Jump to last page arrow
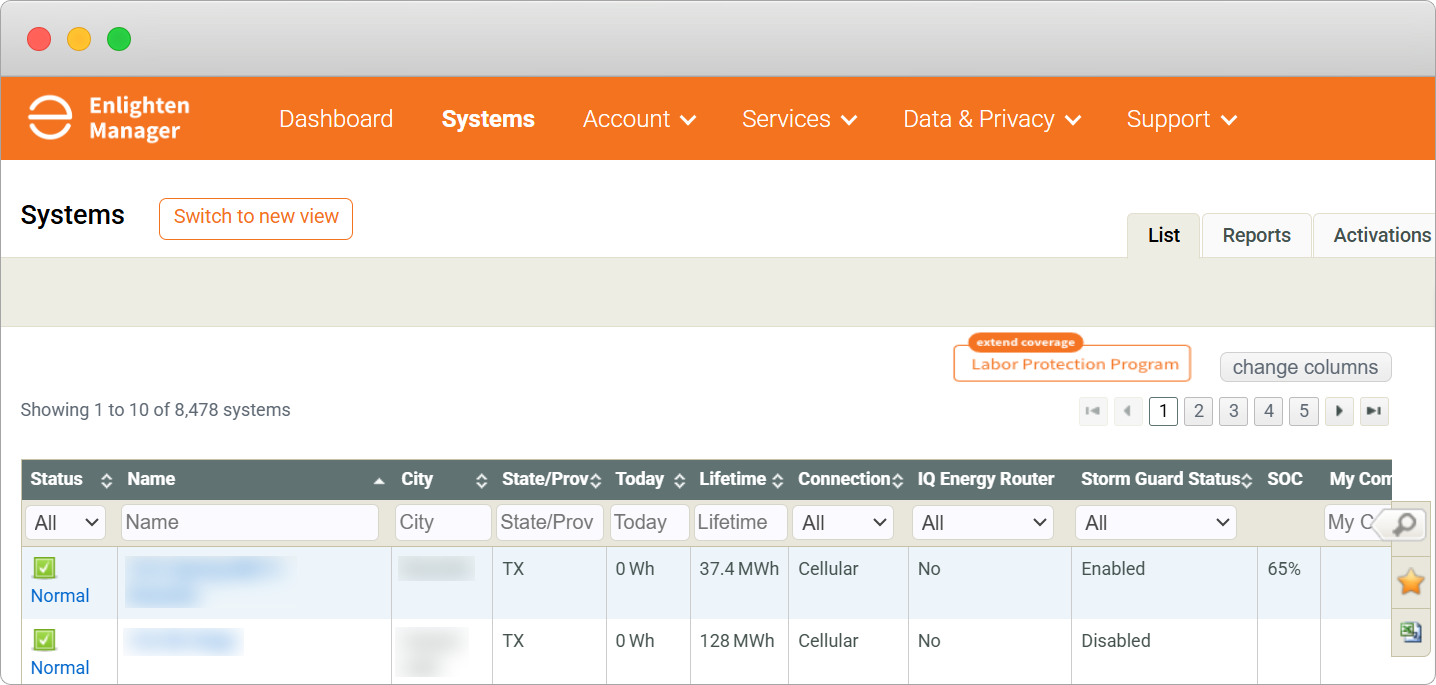The image size is (1436, 685). (x=1374, y=411)
